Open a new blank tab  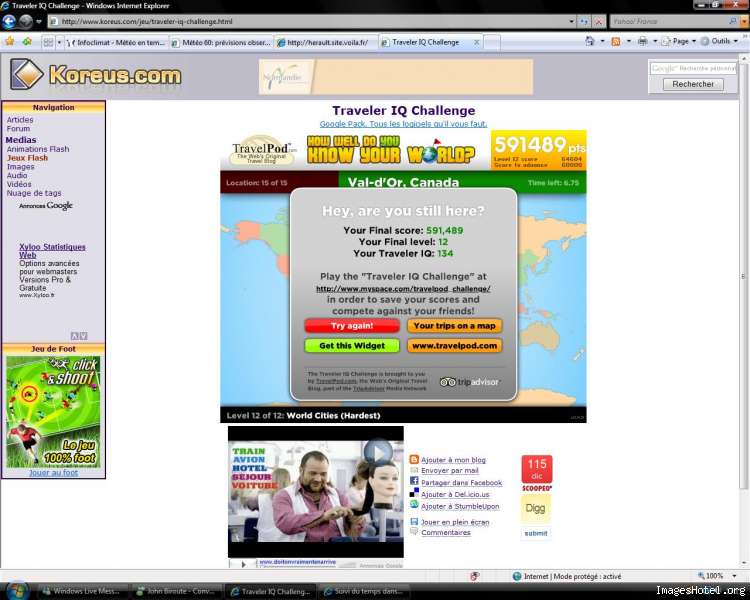pos(492,43)
